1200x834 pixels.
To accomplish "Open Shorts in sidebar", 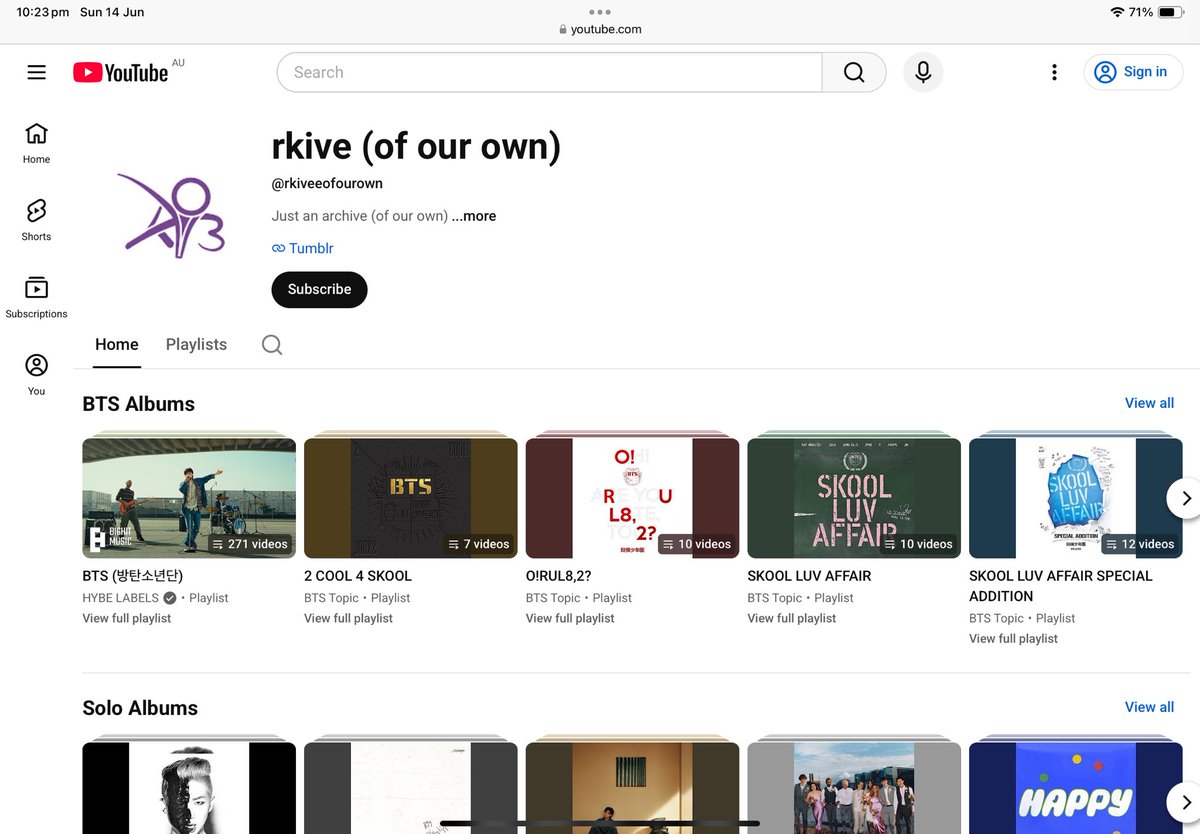I will (x=36, y=220).
